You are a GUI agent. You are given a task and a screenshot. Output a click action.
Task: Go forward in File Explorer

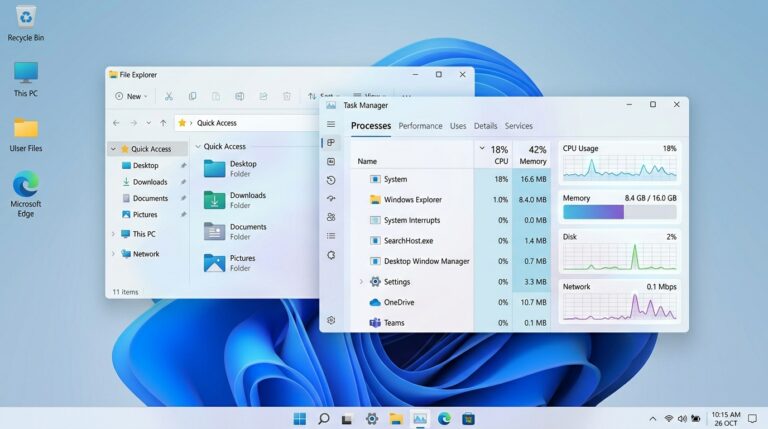(133, 123)
